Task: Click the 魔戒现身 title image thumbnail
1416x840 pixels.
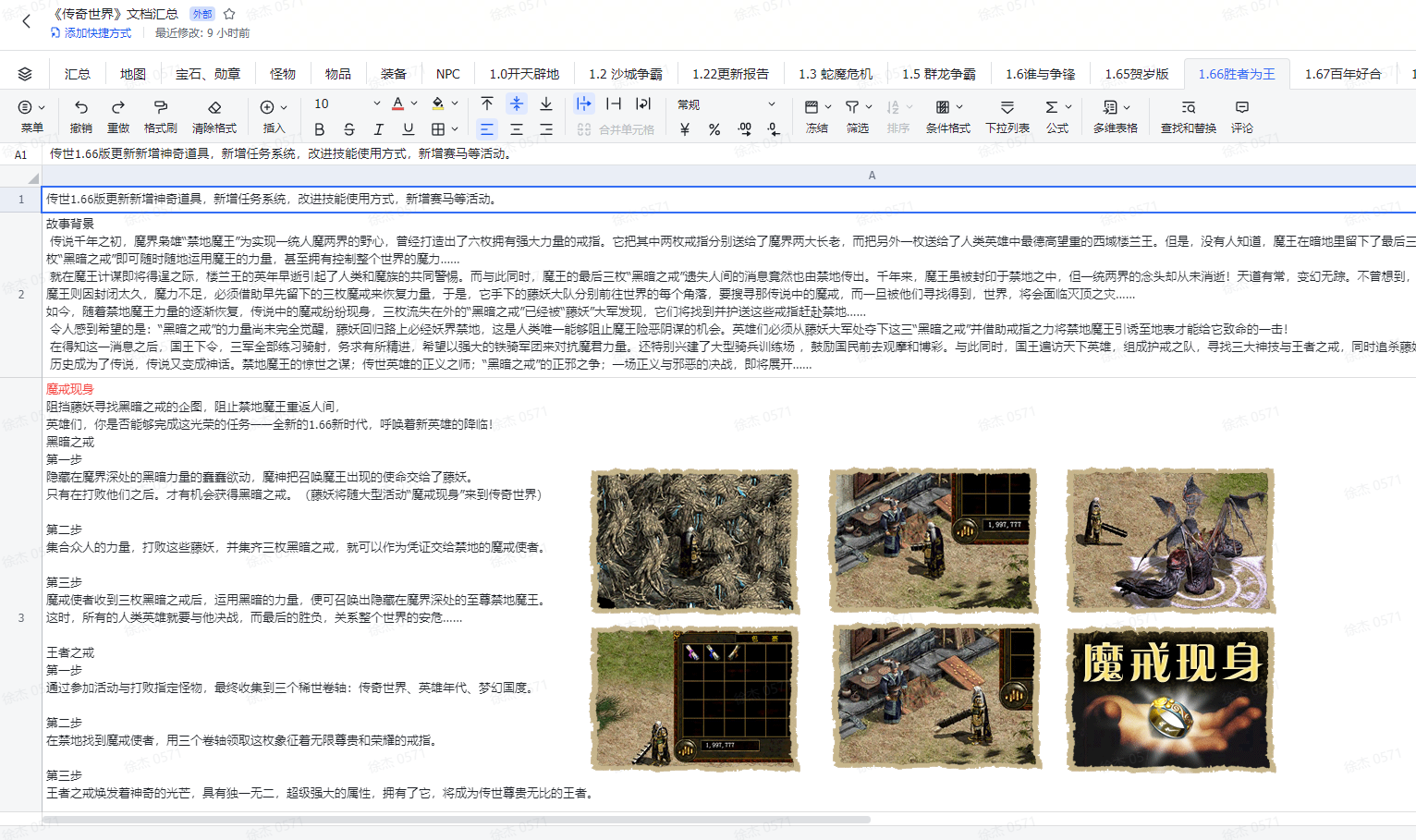Action: click(x=1171, y=699)
